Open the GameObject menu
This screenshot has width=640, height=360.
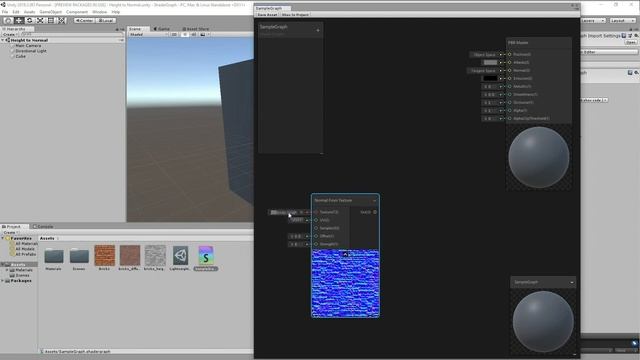(x=51, y=12)
